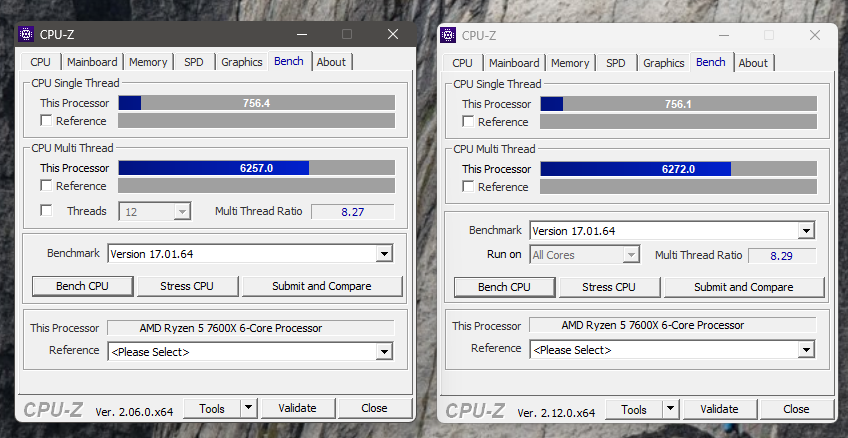
Task: Open the Mainboard tab in the right window
Action: click(514, 63)
